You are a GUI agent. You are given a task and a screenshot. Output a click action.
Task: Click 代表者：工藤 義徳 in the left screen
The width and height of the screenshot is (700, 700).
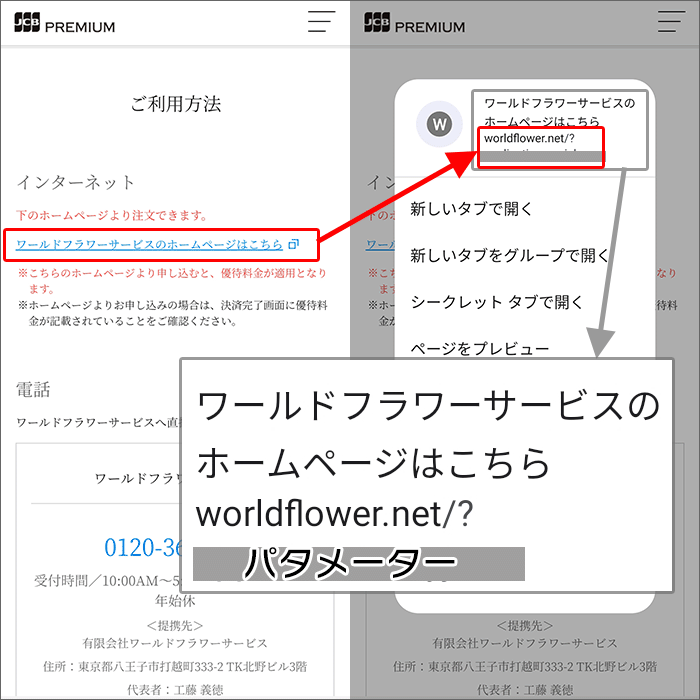tap(175, 690)
